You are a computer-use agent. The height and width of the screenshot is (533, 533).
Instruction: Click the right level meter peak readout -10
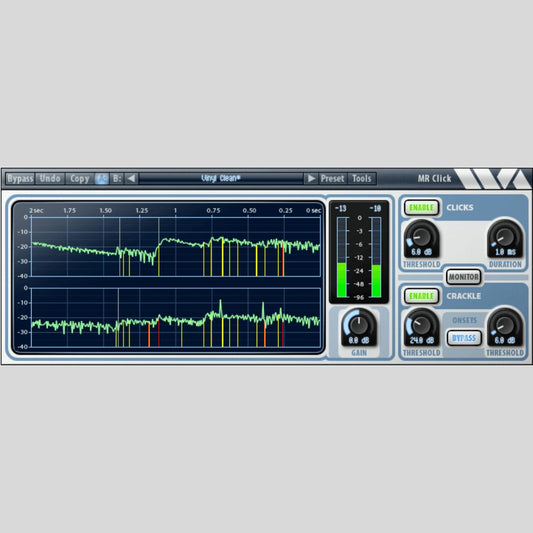376,208
